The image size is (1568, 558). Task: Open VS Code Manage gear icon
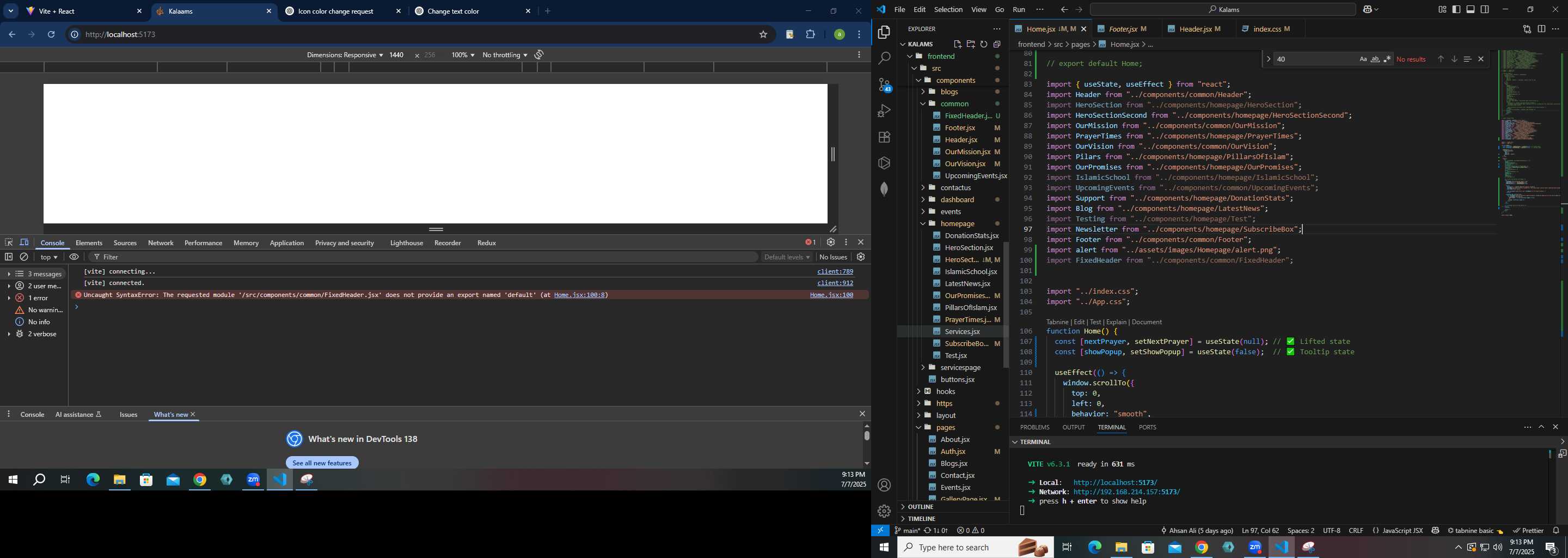[x=884, y=511]
